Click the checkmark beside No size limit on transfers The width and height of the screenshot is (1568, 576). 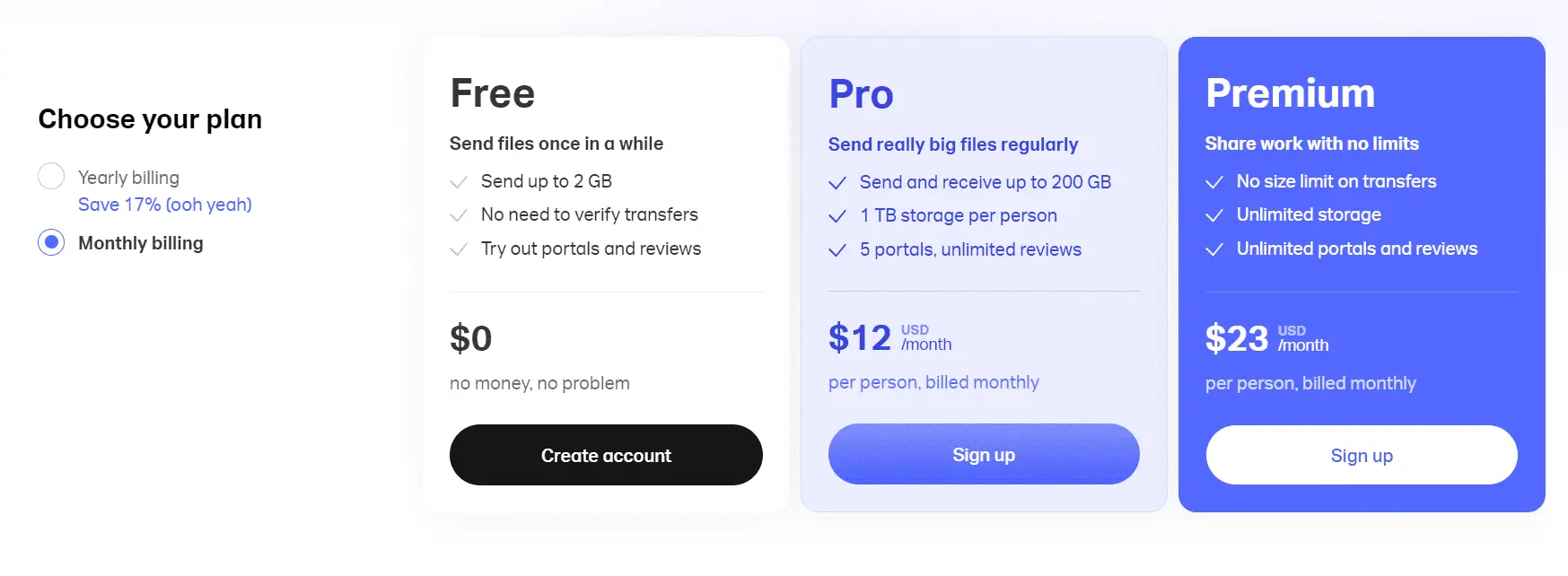[1216, 181]
